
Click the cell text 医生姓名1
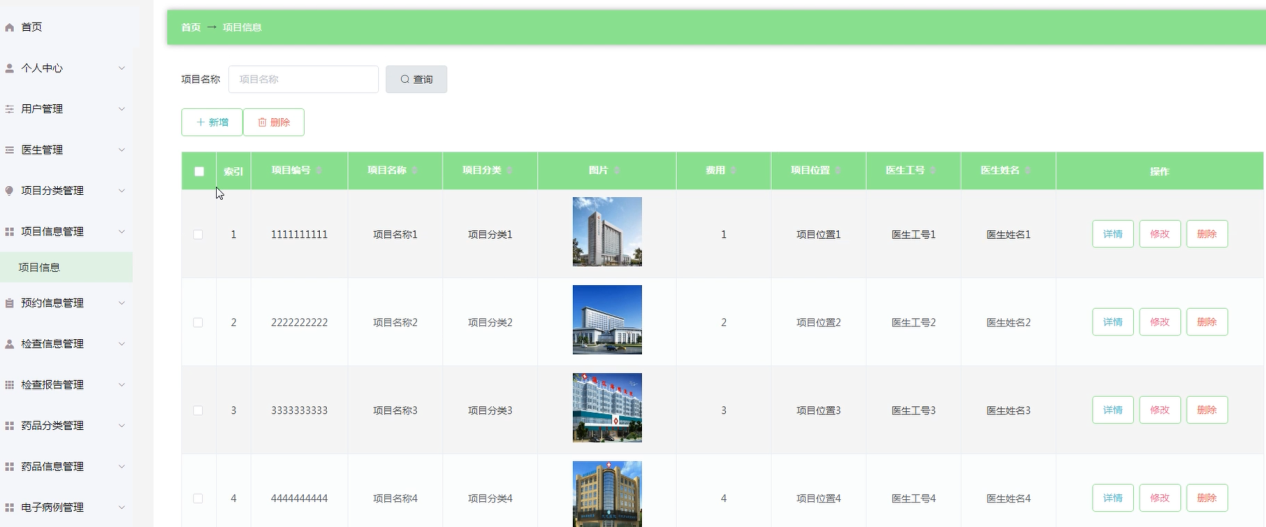click(1008, 234)
